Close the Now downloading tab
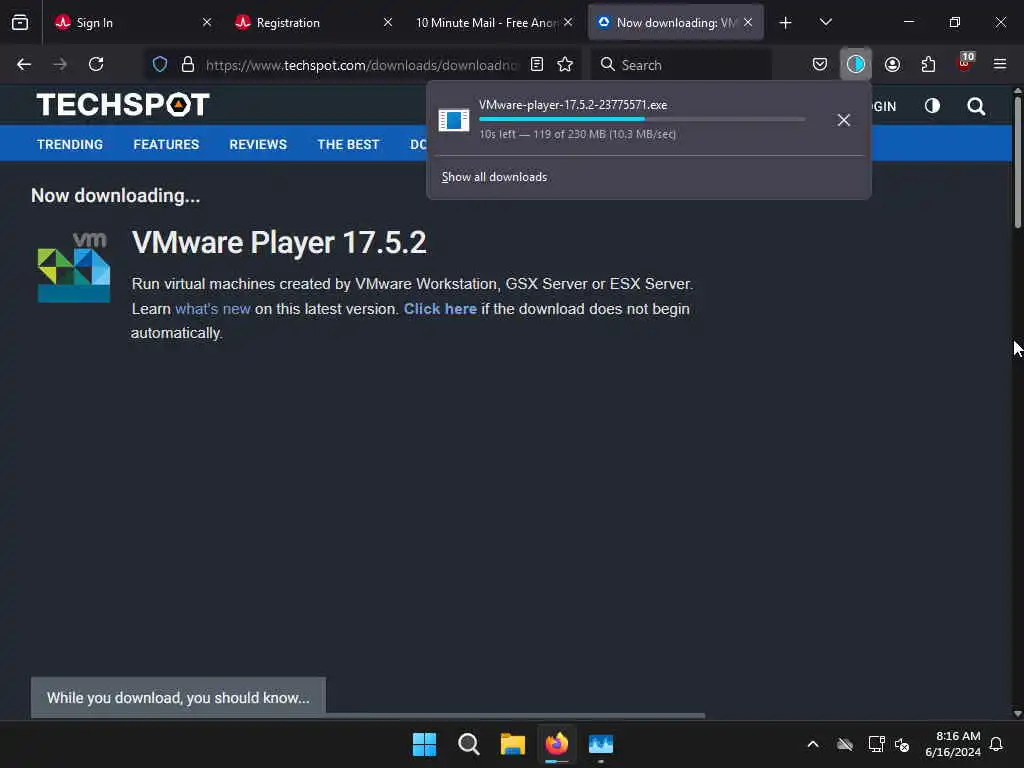The height and width of the screenshot is (768, 1024). 748,22
